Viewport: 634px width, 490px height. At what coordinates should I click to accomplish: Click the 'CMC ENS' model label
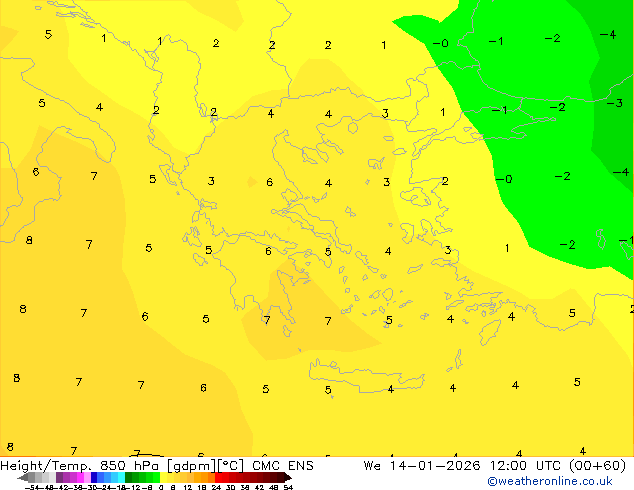283,466
